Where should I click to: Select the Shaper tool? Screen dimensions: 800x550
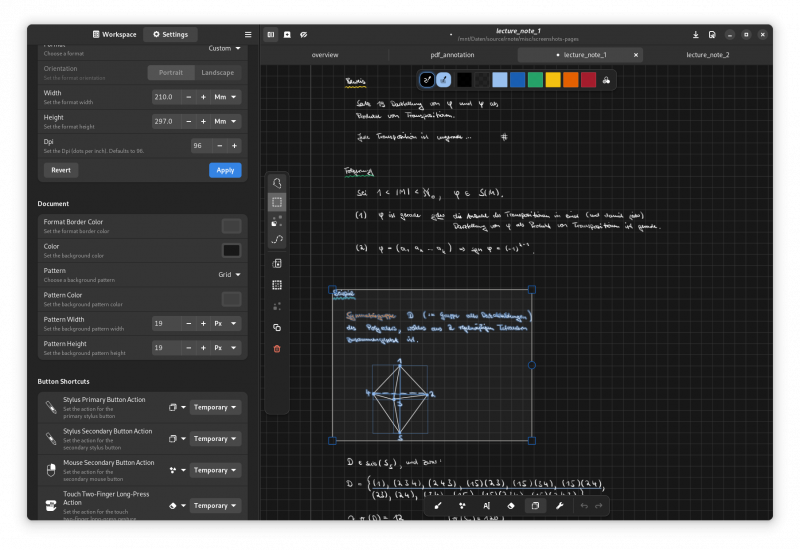coord(462,506)
